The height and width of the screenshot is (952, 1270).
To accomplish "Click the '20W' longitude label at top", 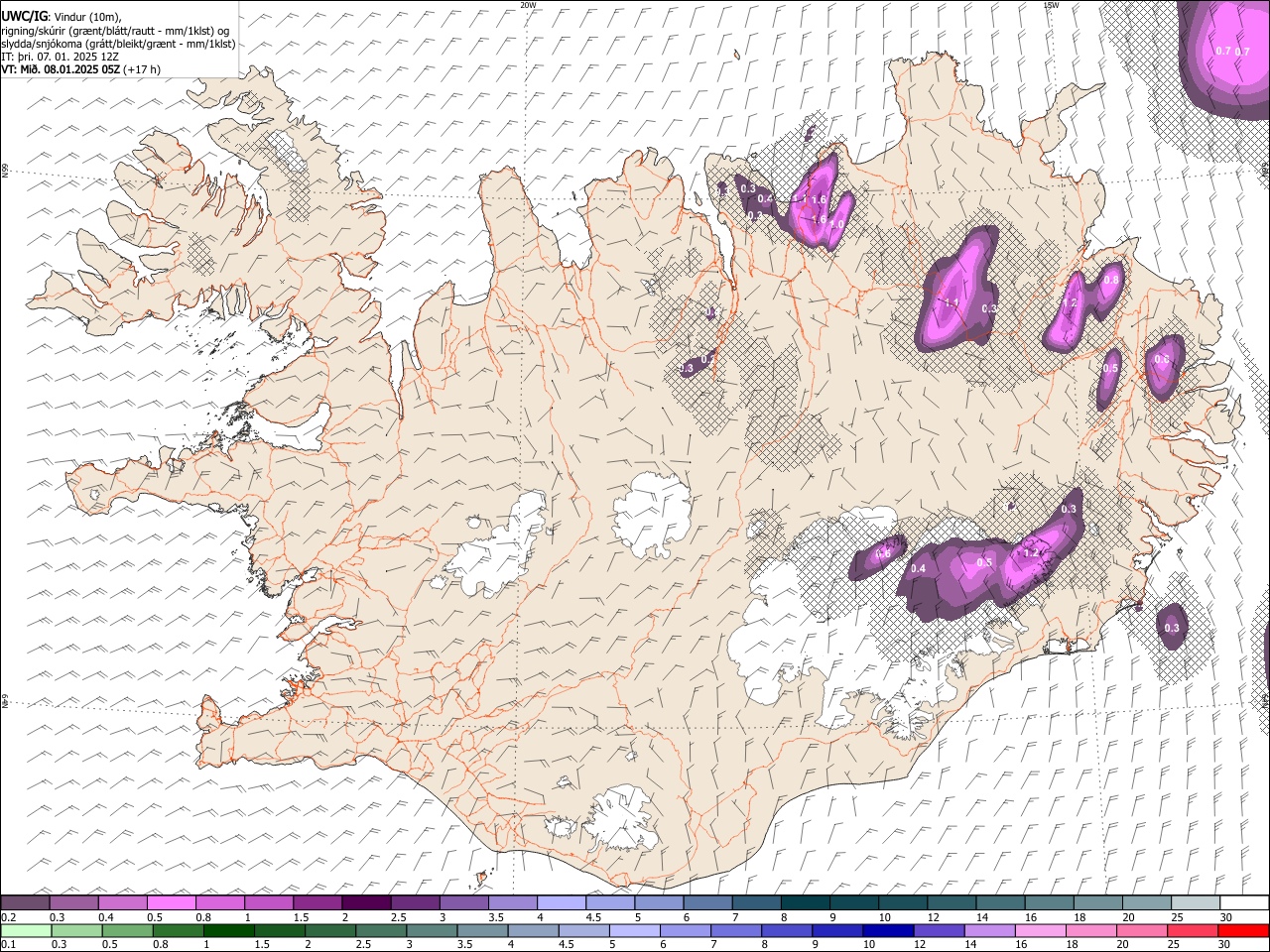I will point(528,4).
